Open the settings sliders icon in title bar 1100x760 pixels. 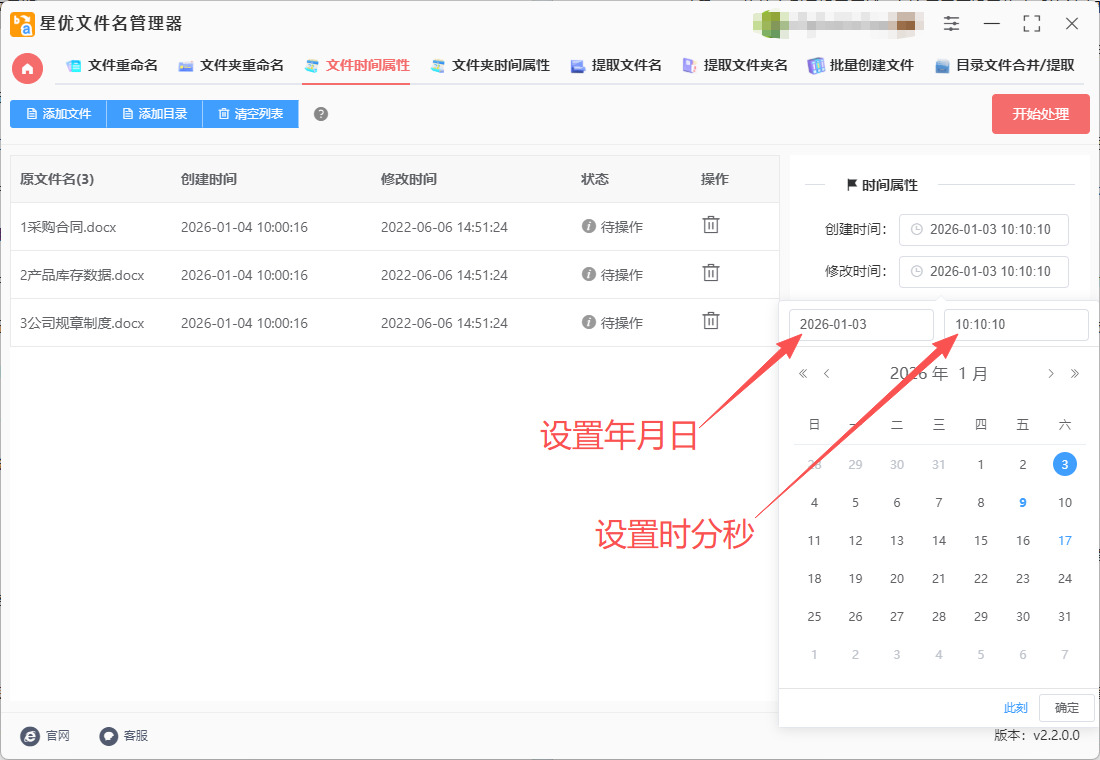click(951, 24)
